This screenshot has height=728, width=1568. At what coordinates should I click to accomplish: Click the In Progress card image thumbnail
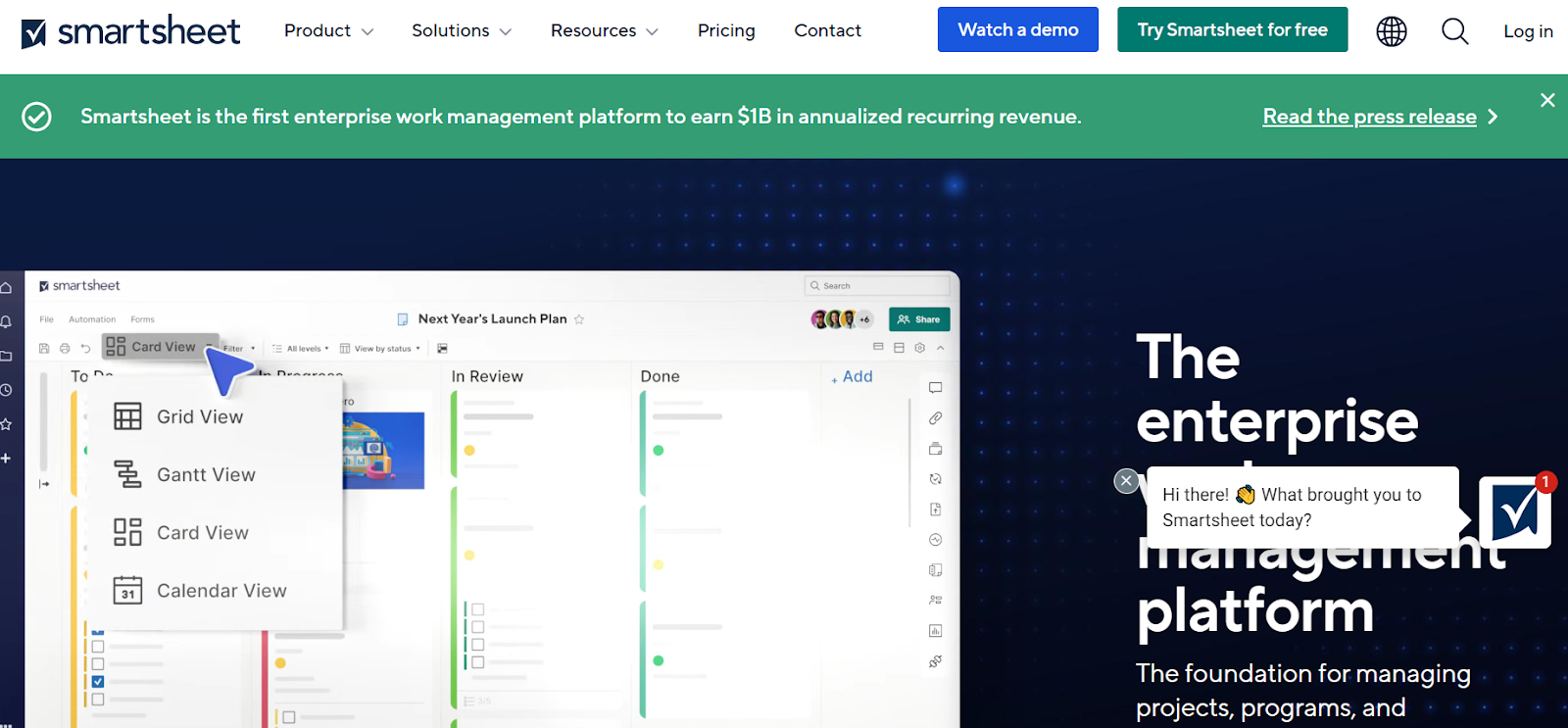point(383,451)
